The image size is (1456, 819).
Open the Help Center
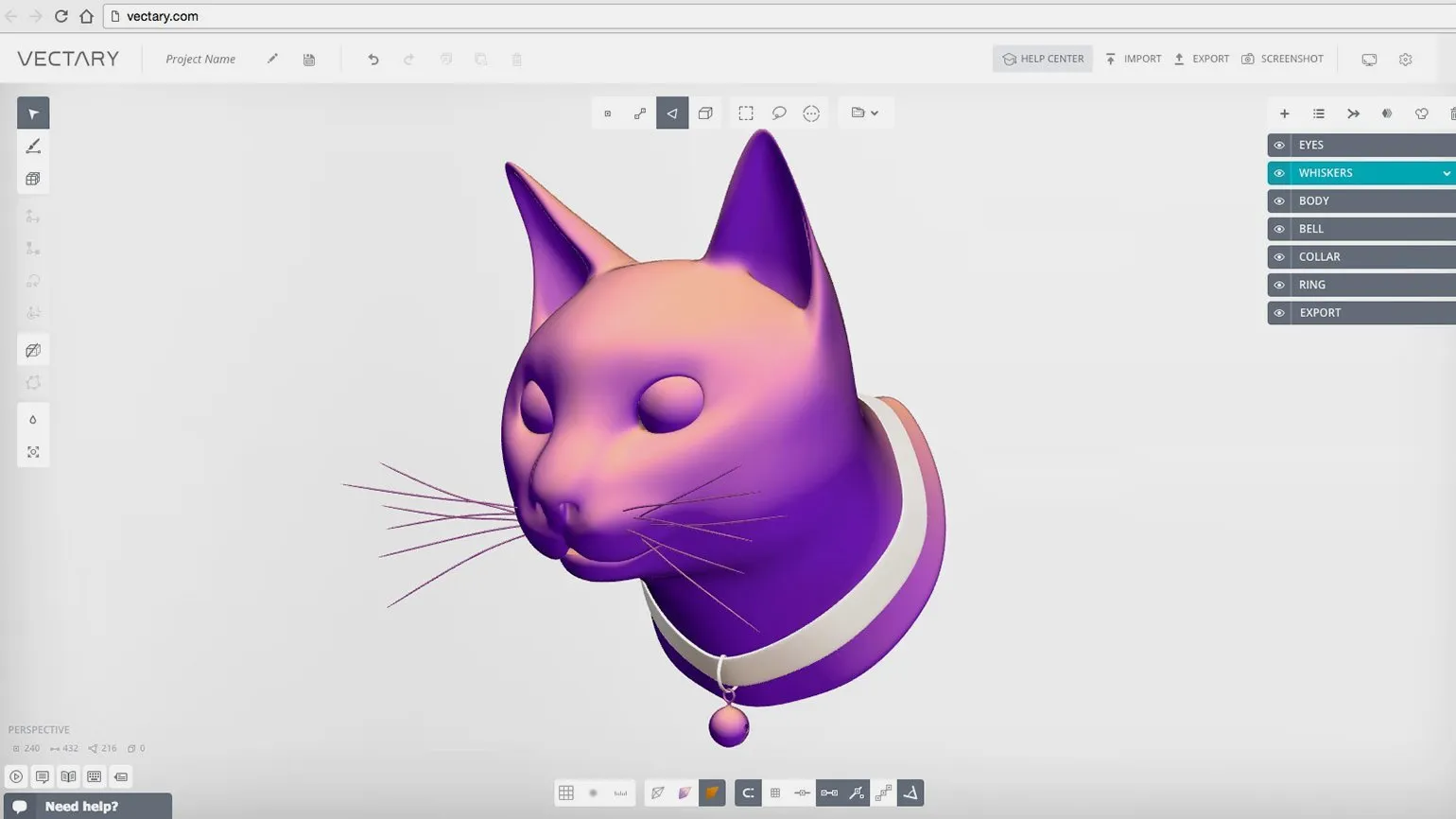[x=1043, y=59]
